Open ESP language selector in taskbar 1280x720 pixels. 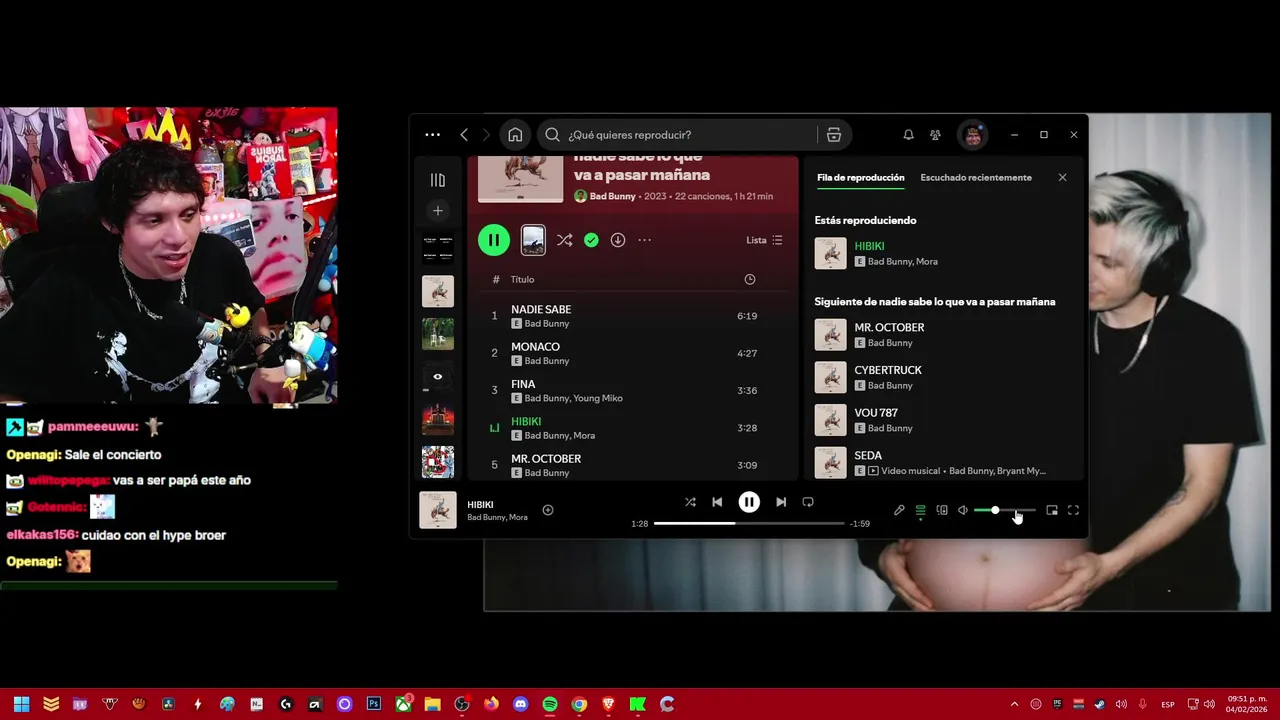click(x=1167, y=704)
